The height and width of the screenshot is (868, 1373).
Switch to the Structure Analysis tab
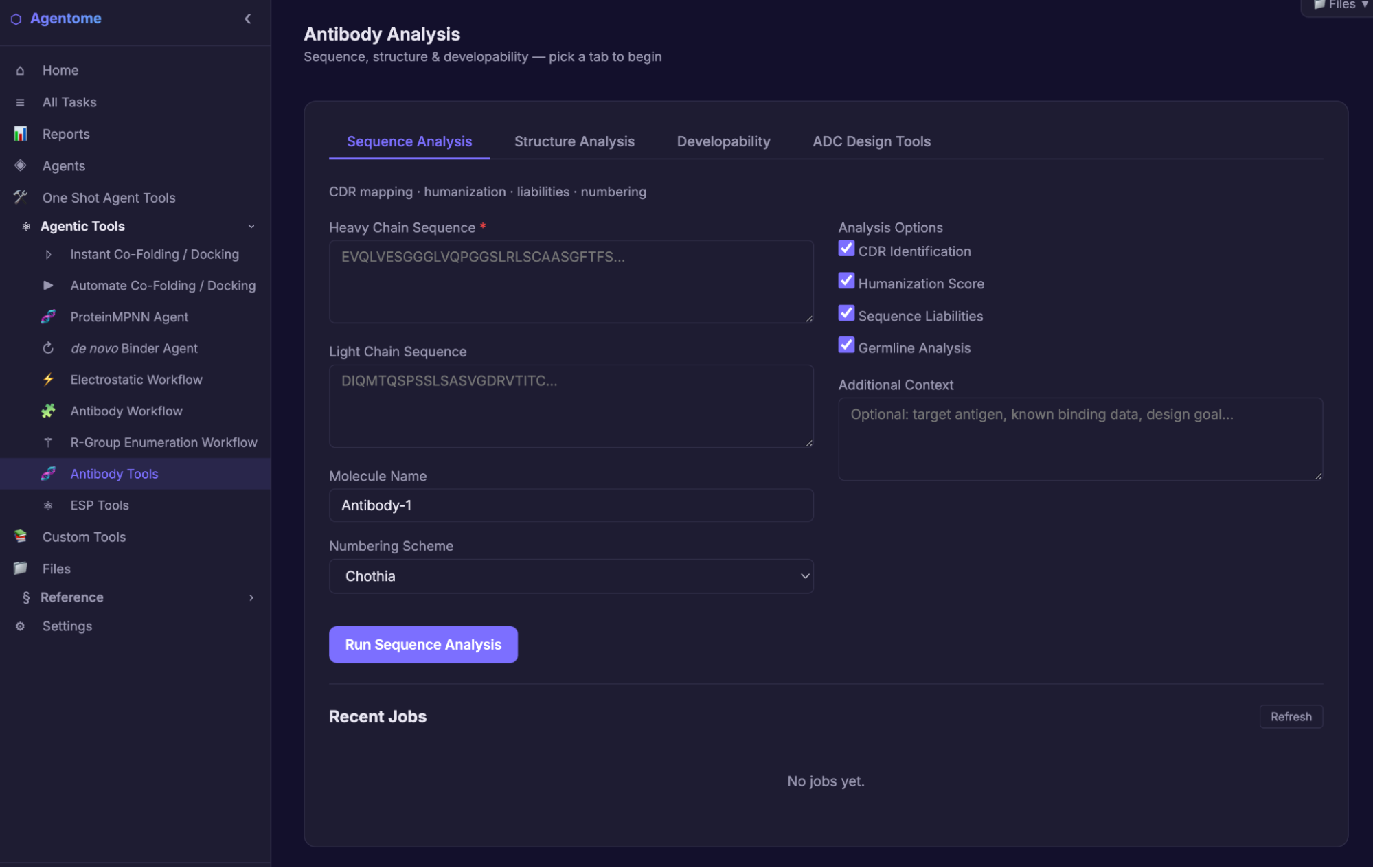574,141
